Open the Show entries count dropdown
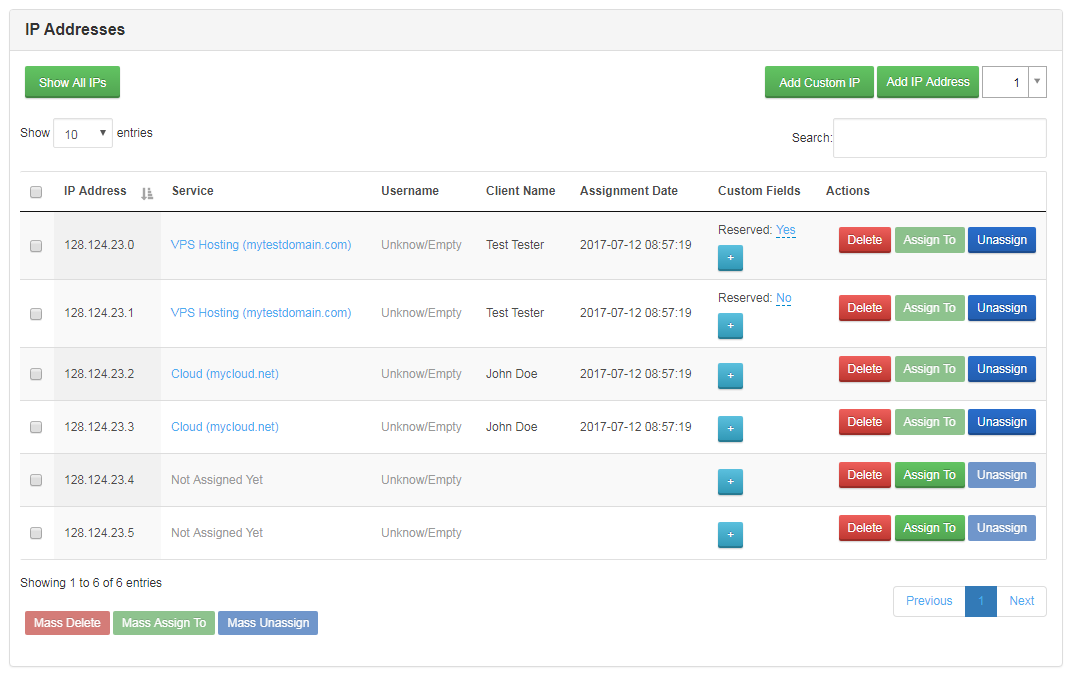The image size is (1071, 680). (83, 133)
